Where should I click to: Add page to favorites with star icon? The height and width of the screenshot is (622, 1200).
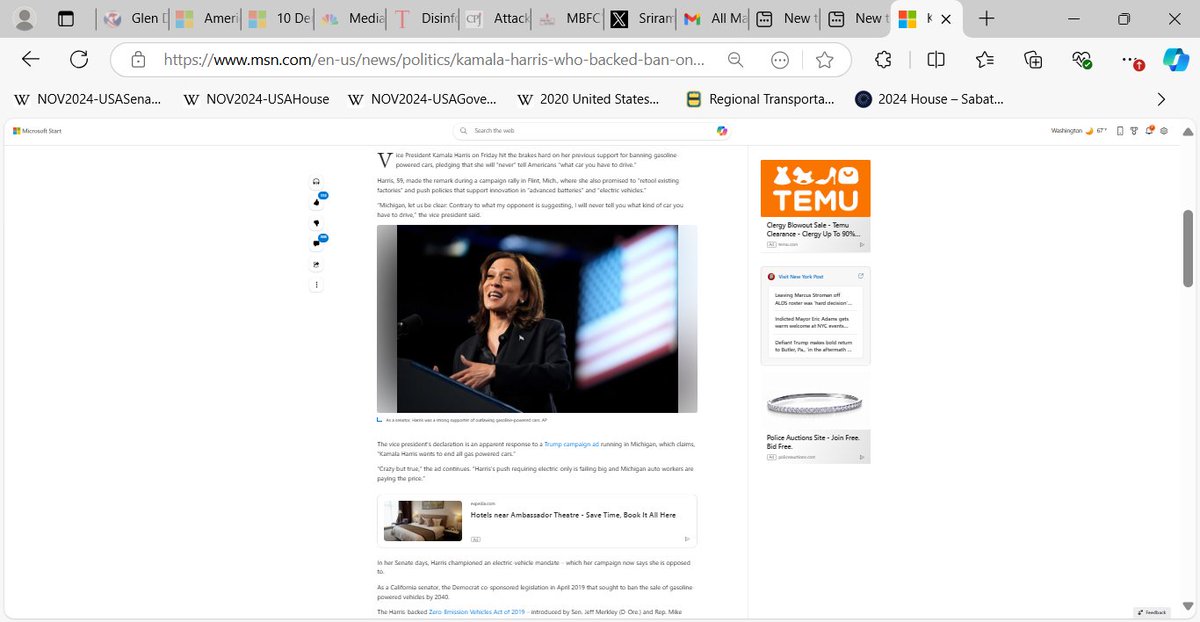(824, 60)
